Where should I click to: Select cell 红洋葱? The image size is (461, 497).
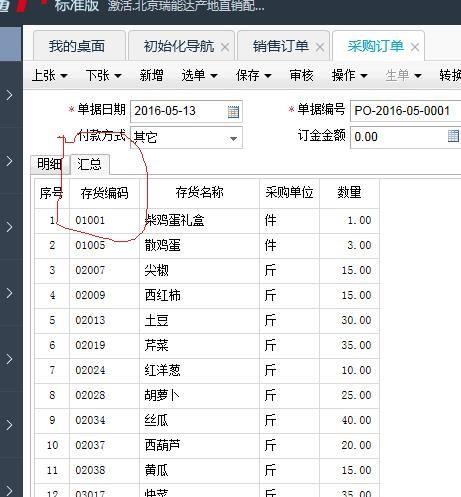tap(199, 371)
